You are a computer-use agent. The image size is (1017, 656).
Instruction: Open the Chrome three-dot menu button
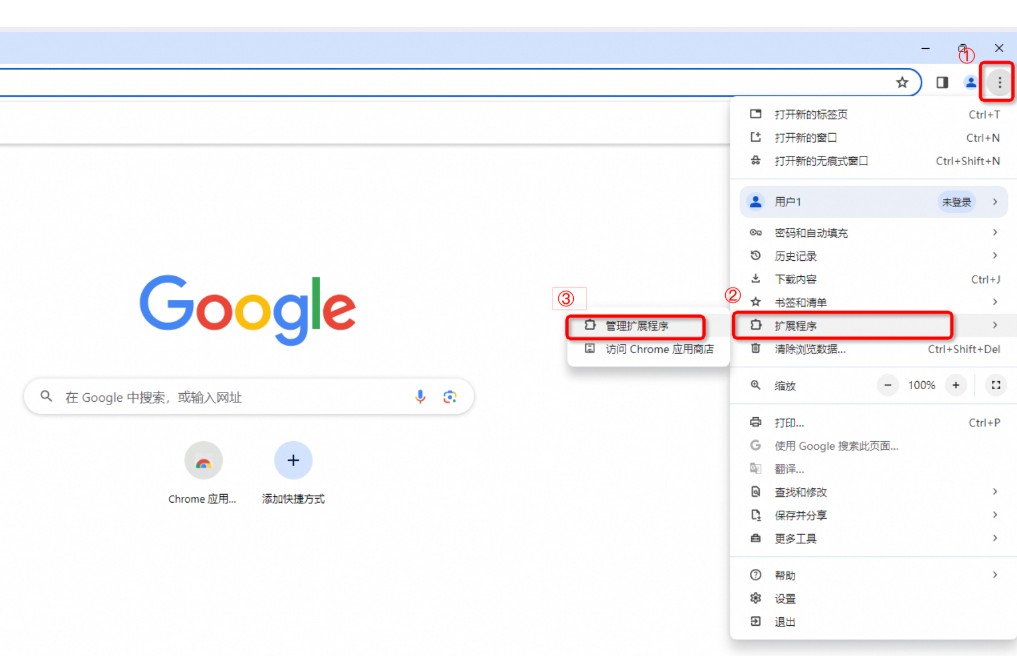(999, 82)
